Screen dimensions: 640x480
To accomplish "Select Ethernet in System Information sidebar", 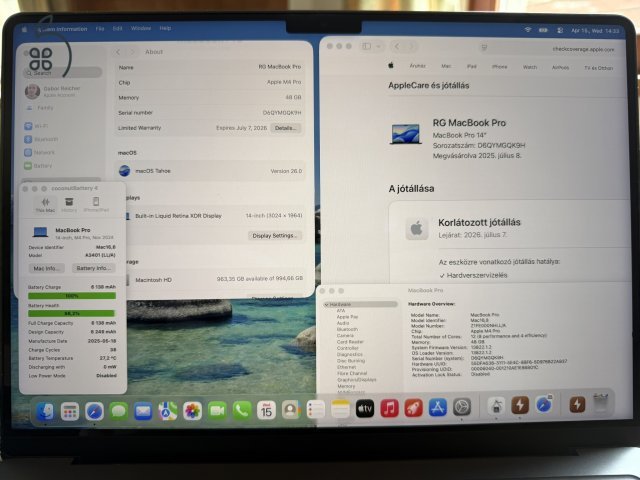I will click(347, 367).
